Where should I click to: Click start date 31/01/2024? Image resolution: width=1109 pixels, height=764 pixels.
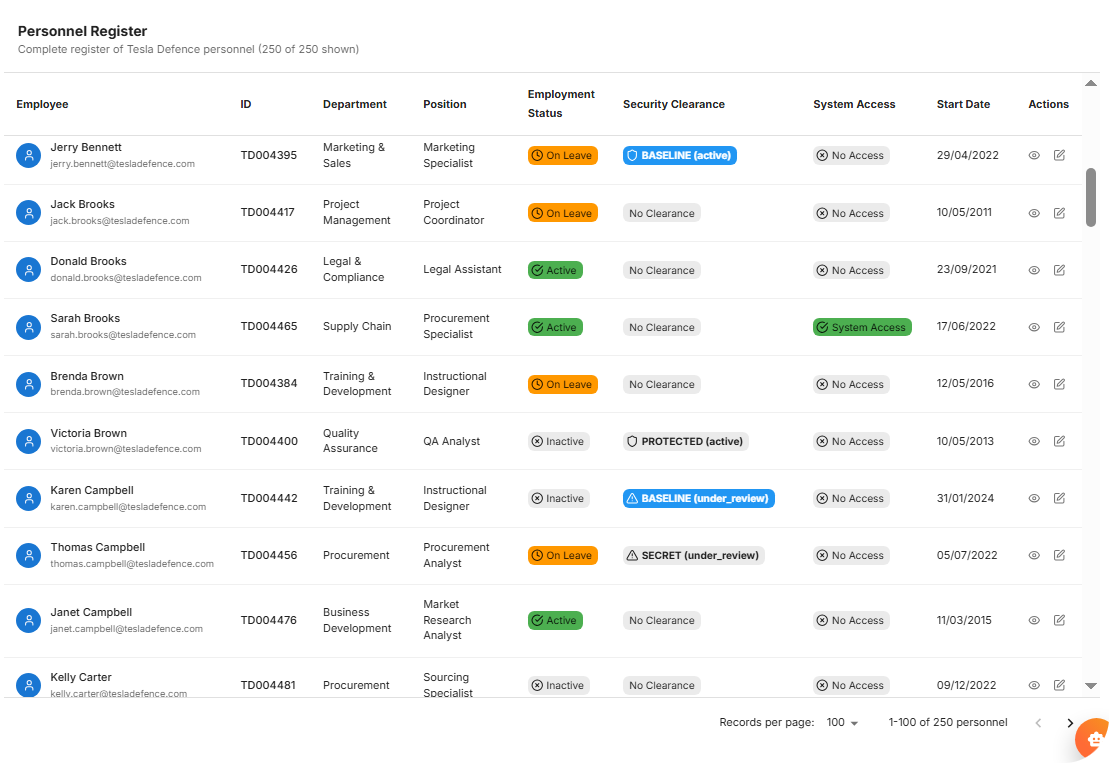point(965,499)
